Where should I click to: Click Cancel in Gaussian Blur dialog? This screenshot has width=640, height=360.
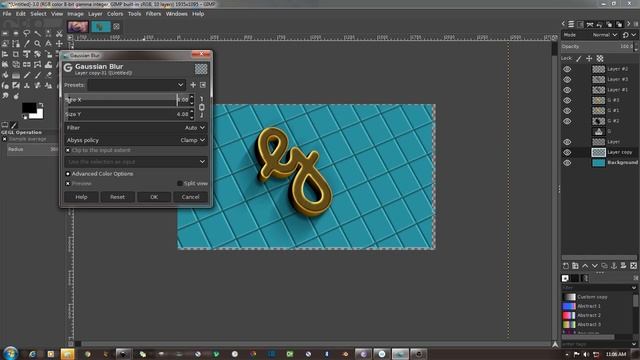[x=191, y=197]
